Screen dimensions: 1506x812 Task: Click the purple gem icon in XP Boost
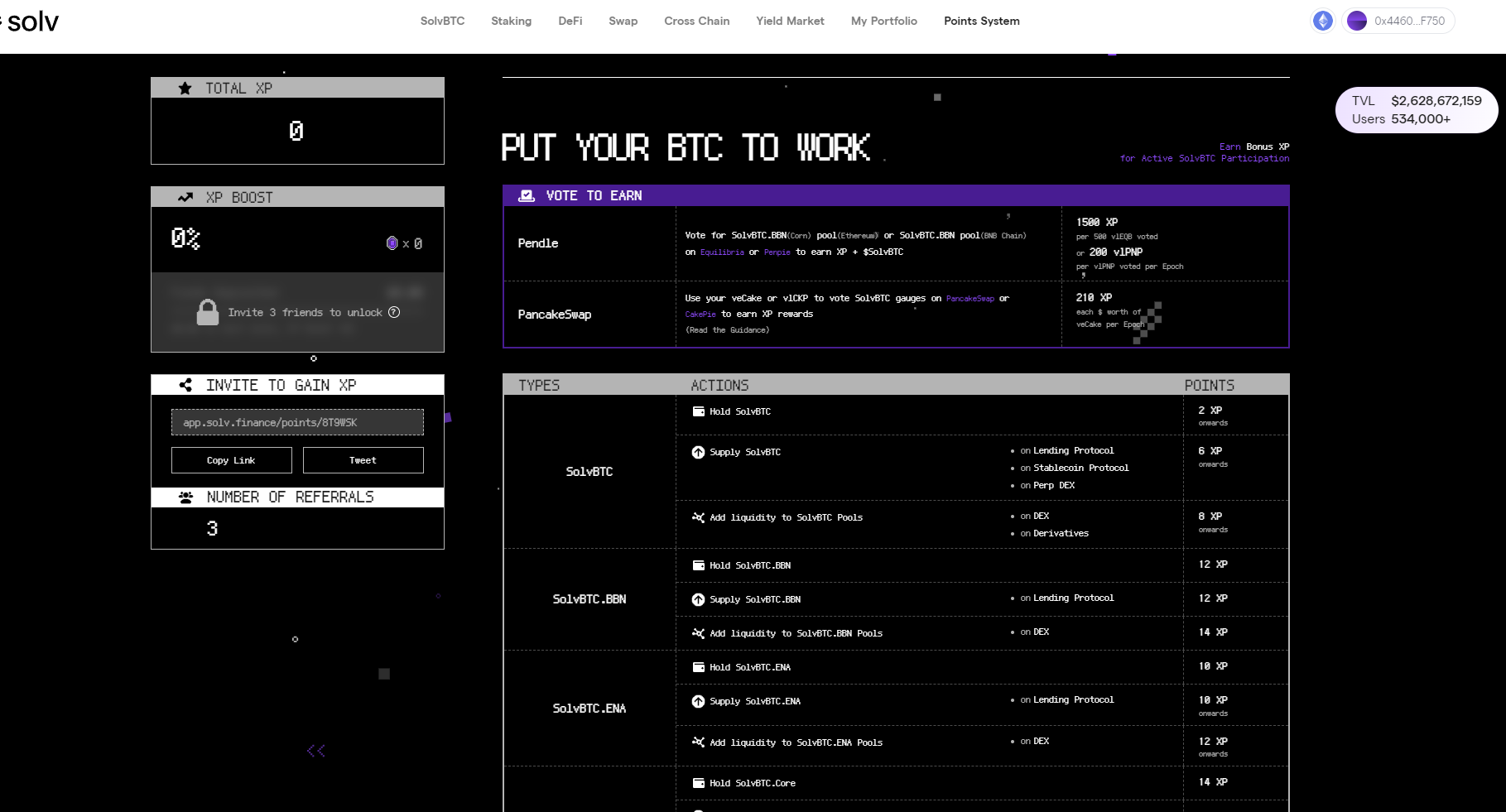point(392,243)
